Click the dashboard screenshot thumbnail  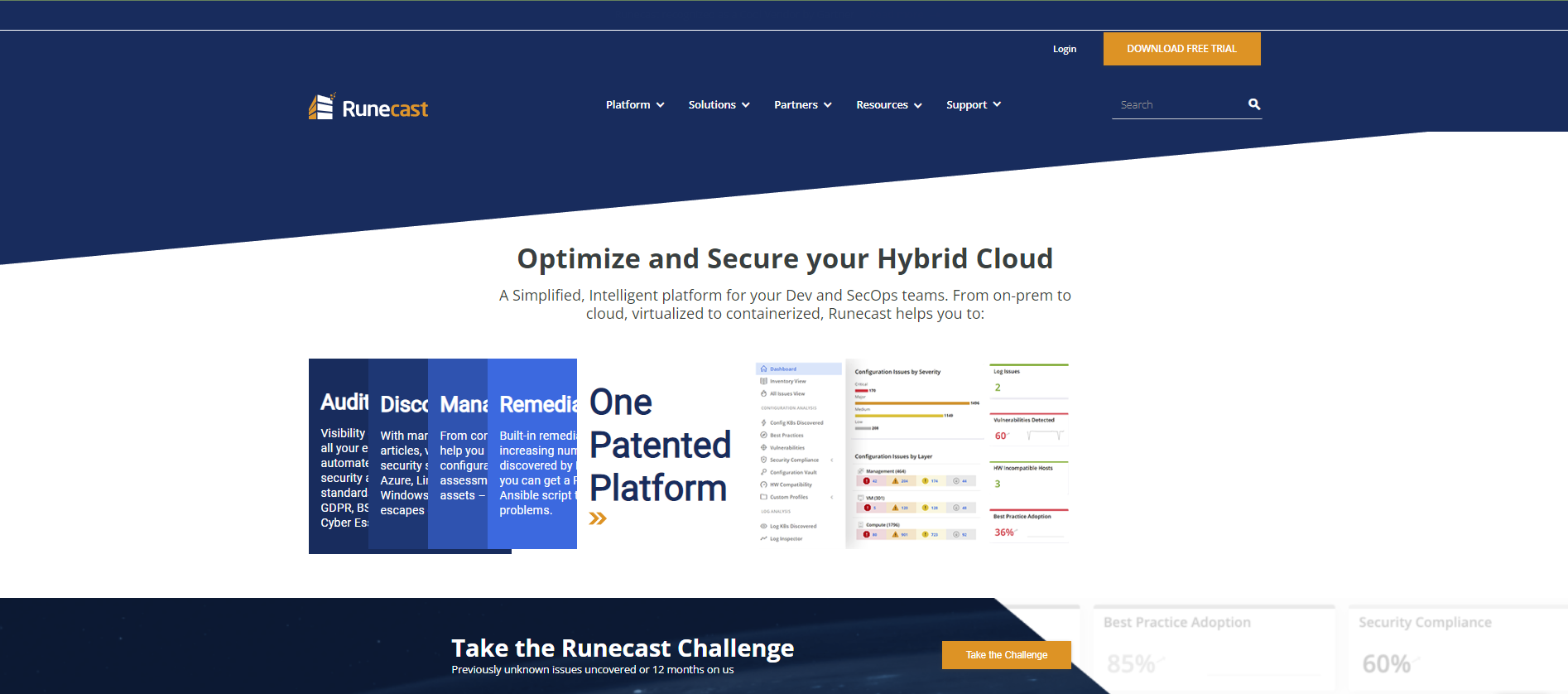[x=912, y=454]
